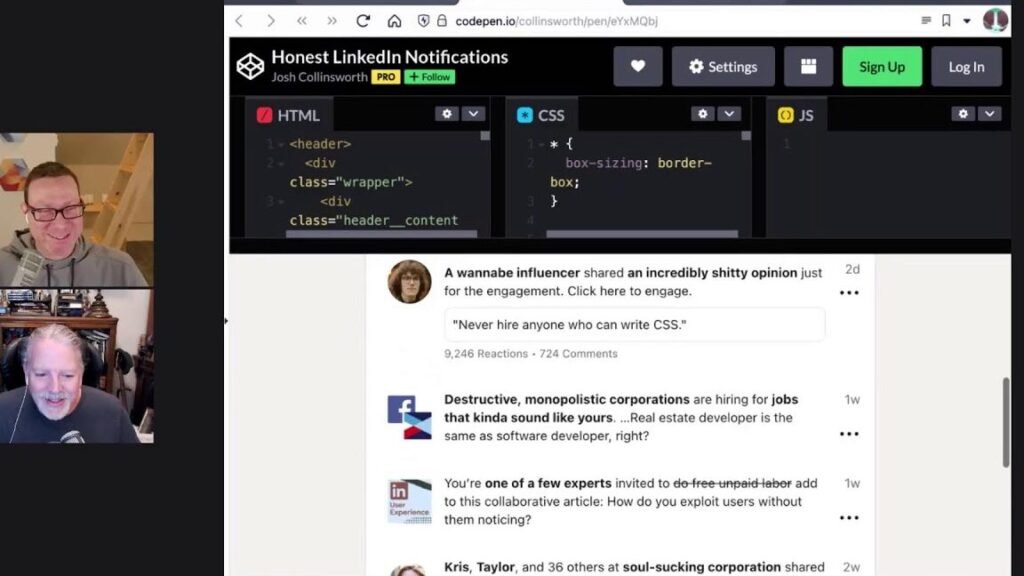Viewport: 1024px width, 576px height.
Task: Go to the browser home page
Action: [x=394, y=21]
